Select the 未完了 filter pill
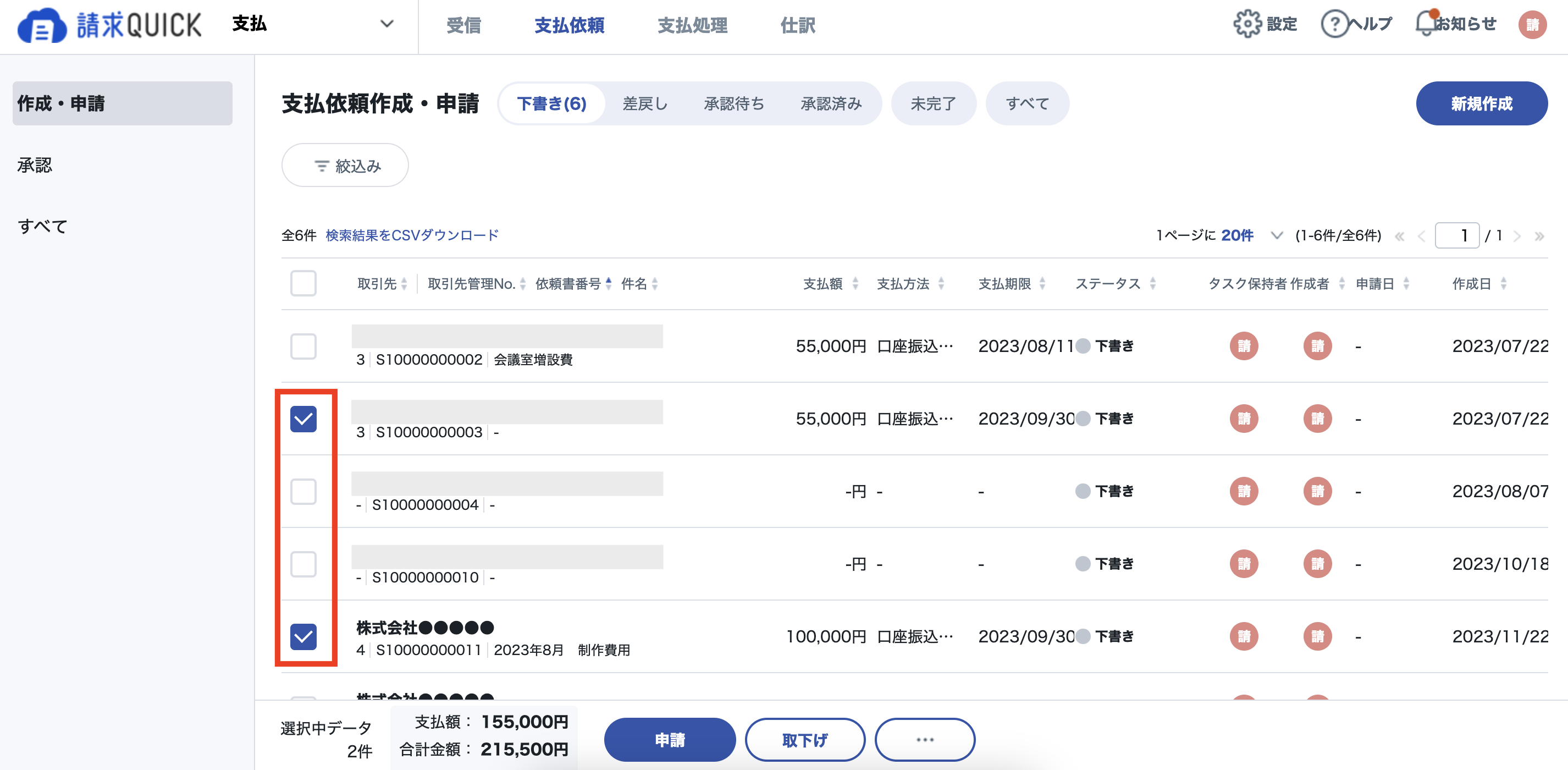The height and width of the screenshot is (770, 1568). point(933,103)
